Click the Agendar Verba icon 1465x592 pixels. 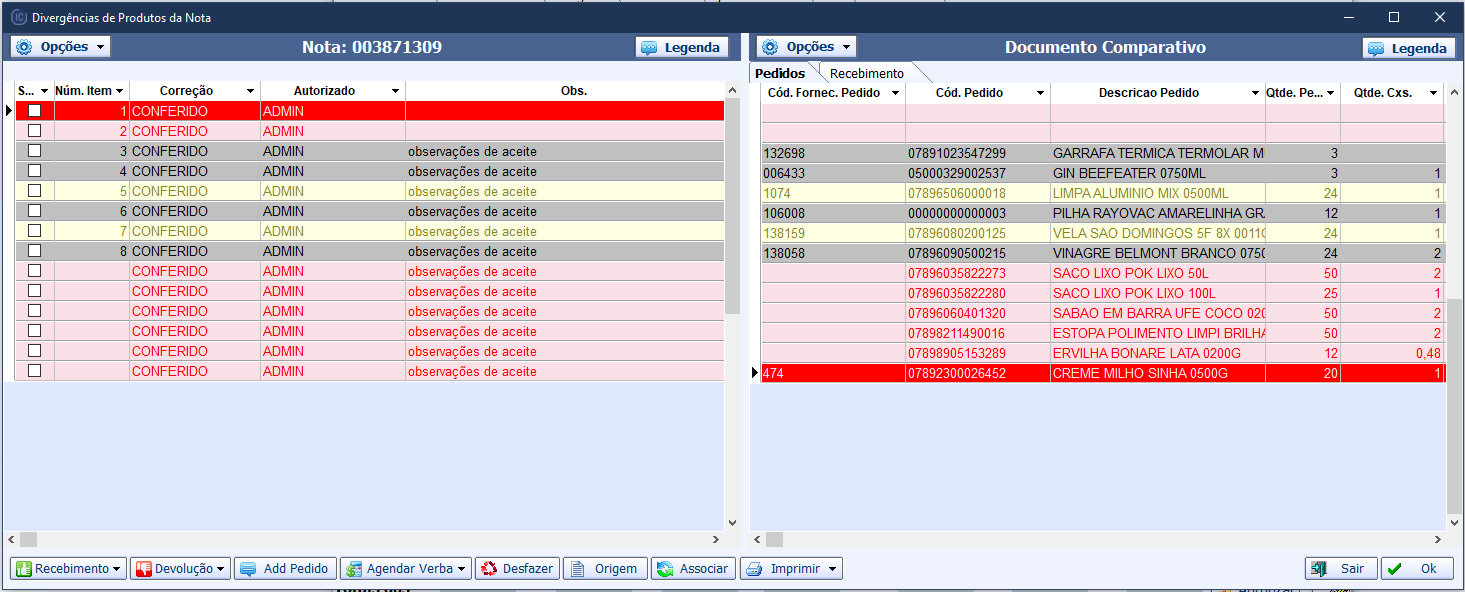coord(353,569)
